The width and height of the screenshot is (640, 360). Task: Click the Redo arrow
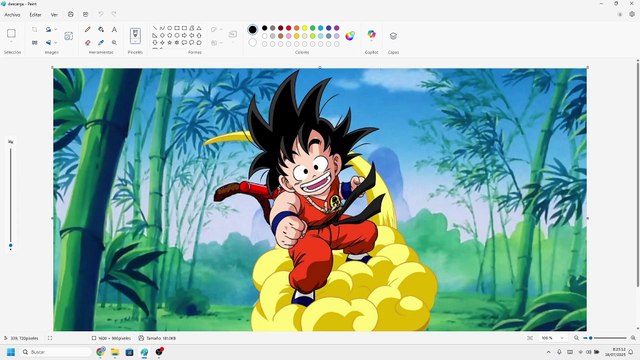[x=114, y=14]
